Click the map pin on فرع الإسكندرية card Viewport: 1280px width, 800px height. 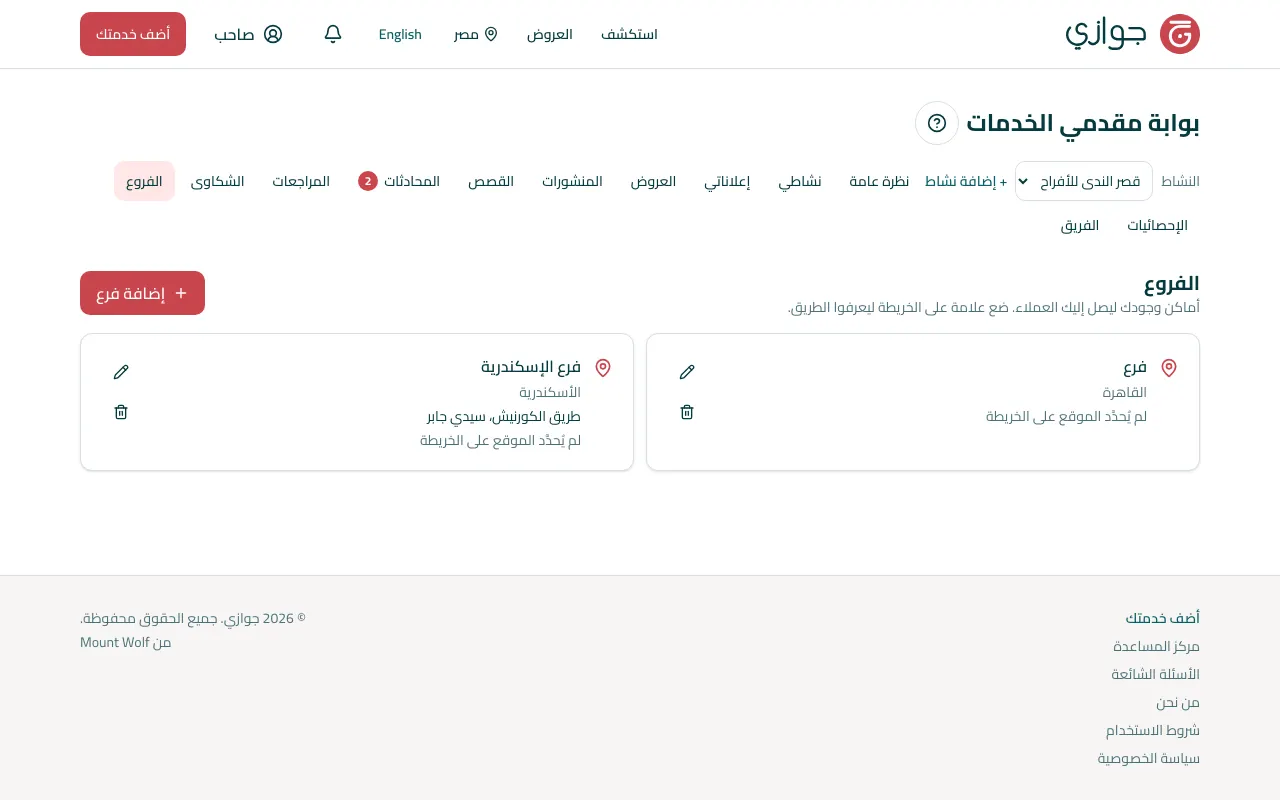coord(603,368)
